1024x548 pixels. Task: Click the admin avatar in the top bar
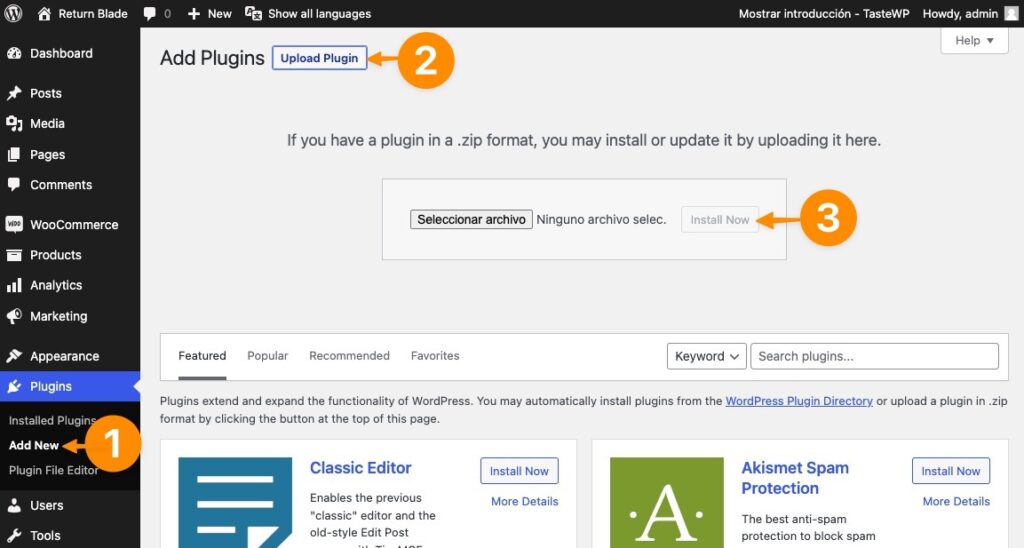(x=1011, y=13)
